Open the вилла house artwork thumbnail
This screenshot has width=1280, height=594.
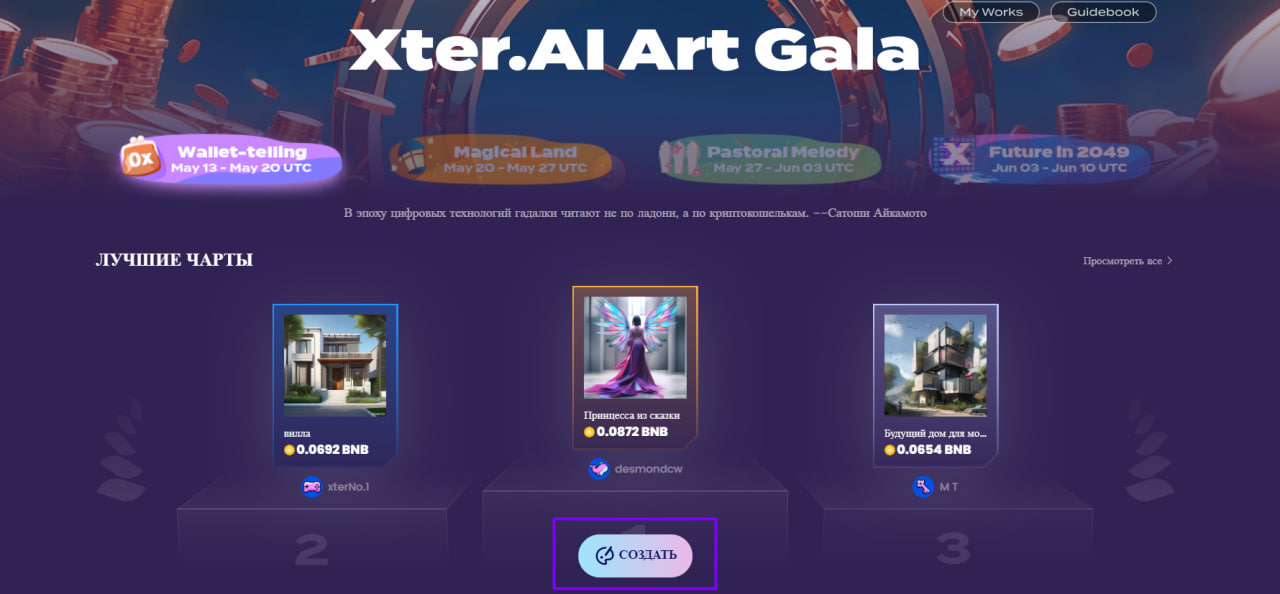[335, 366]
